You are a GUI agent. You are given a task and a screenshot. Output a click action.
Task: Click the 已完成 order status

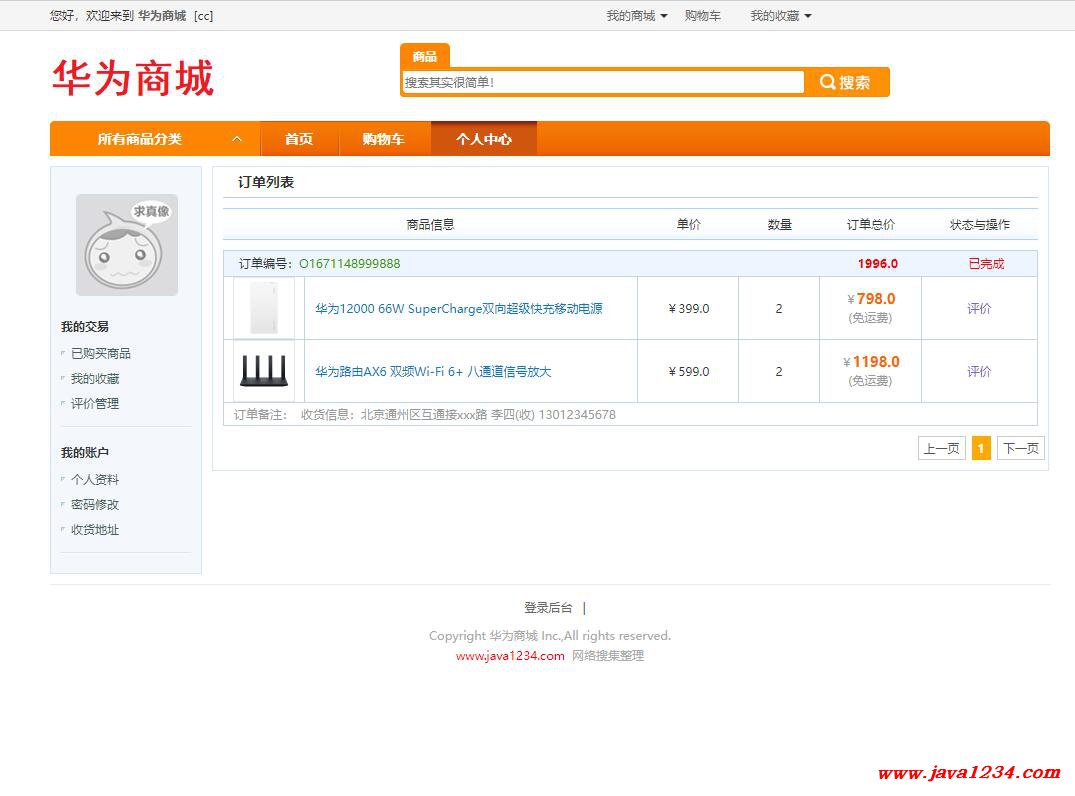click(986, 264)
